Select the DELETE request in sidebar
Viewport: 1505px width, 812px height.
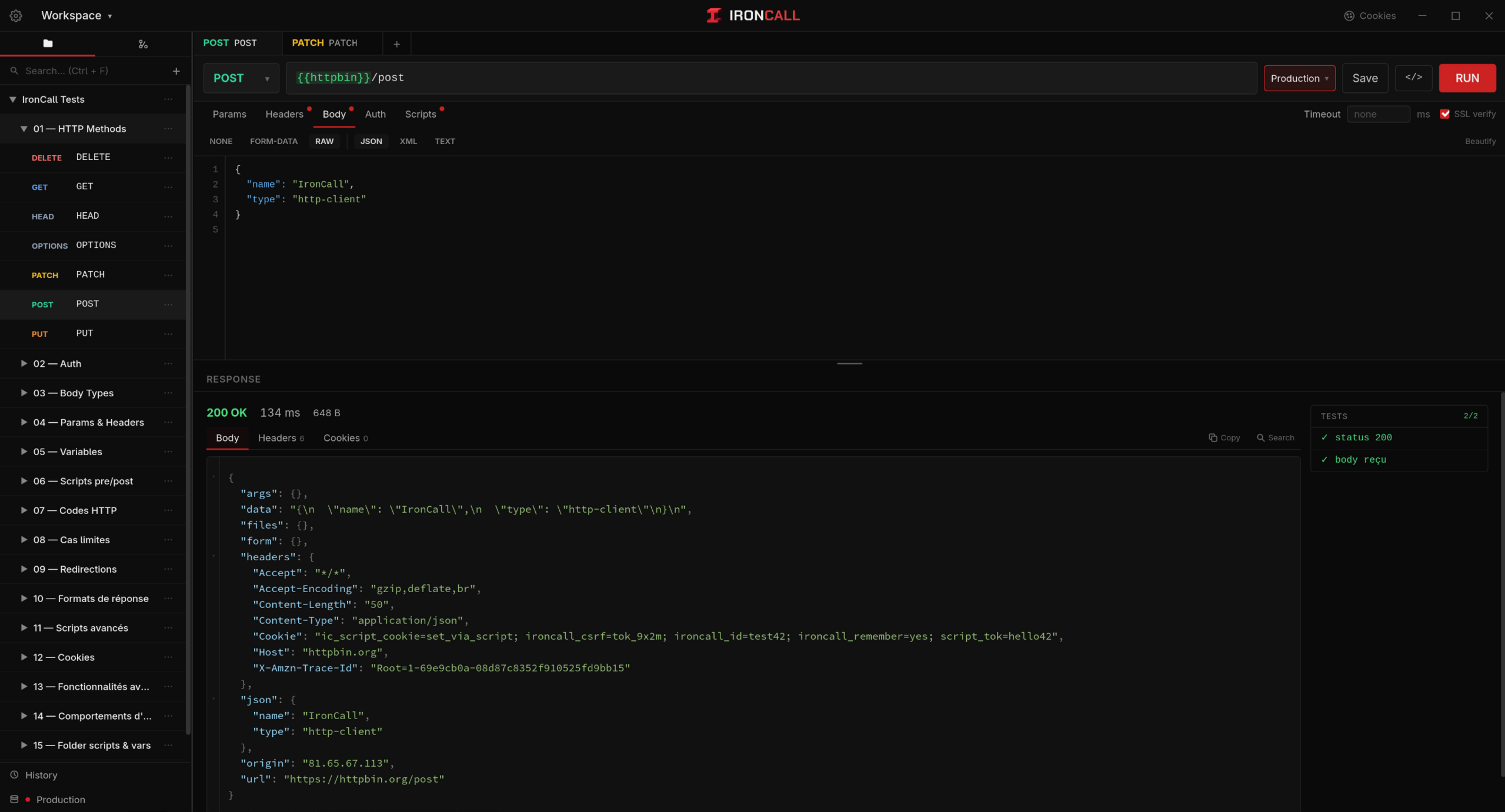[93, 158]
